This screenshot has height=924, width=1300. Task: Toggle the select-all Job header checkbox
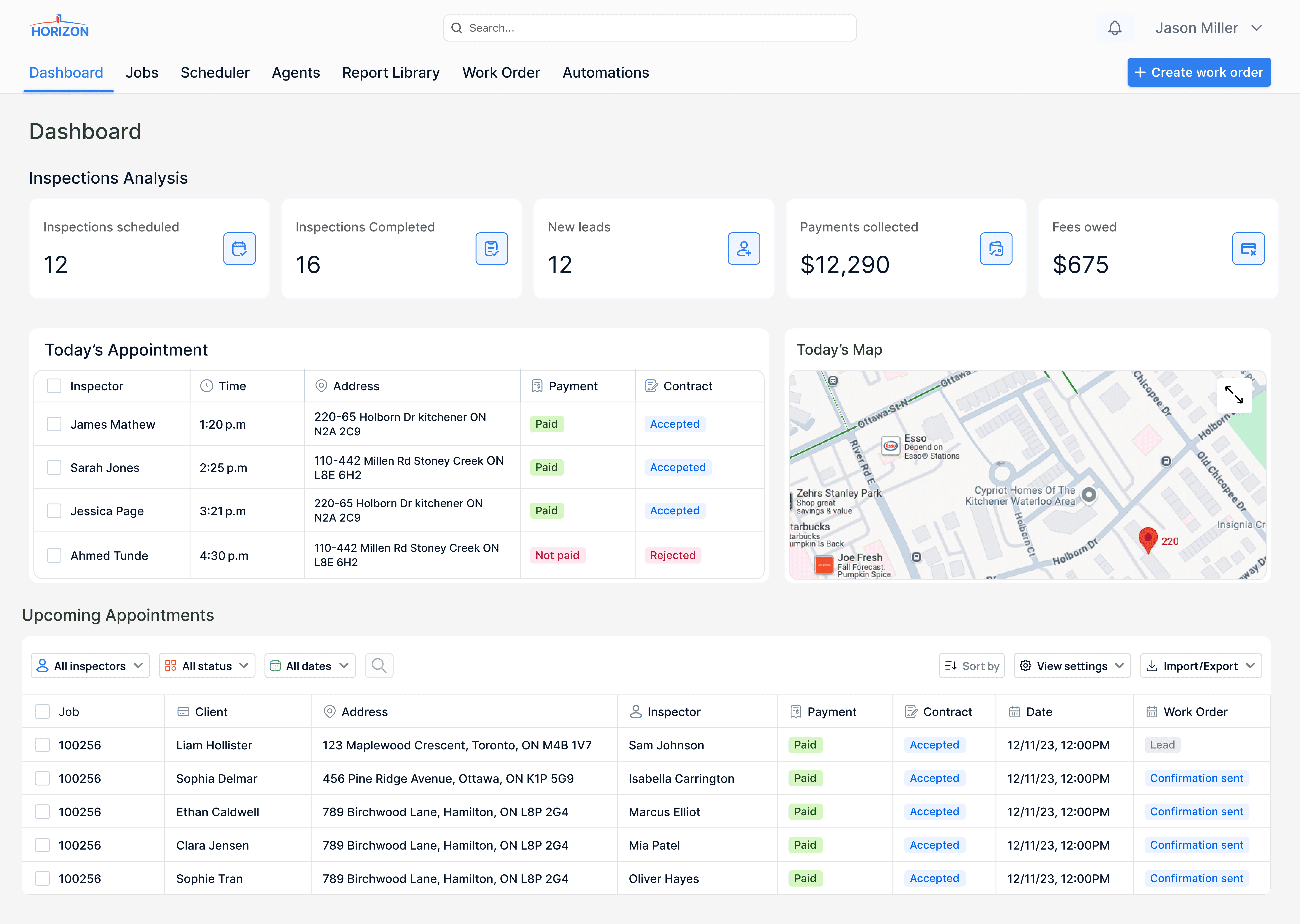point(43,711)
